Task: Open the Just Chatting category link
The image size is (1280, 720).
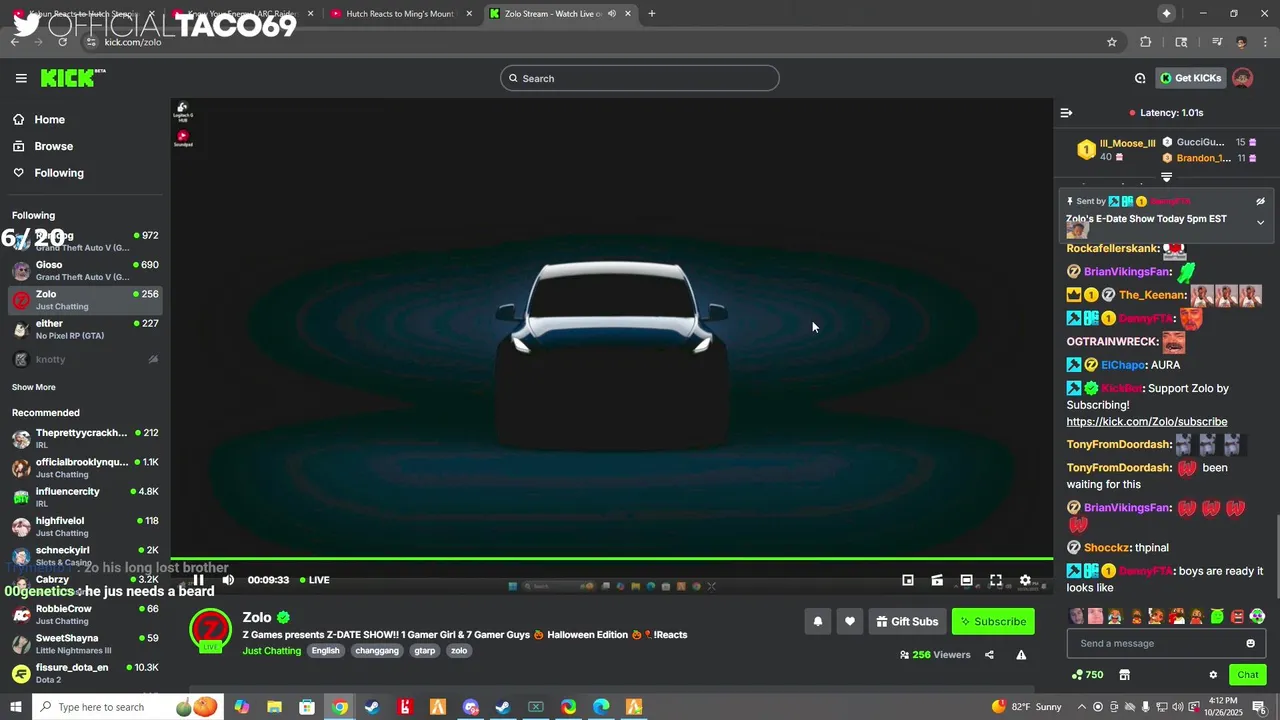Action: pos(272,651)
